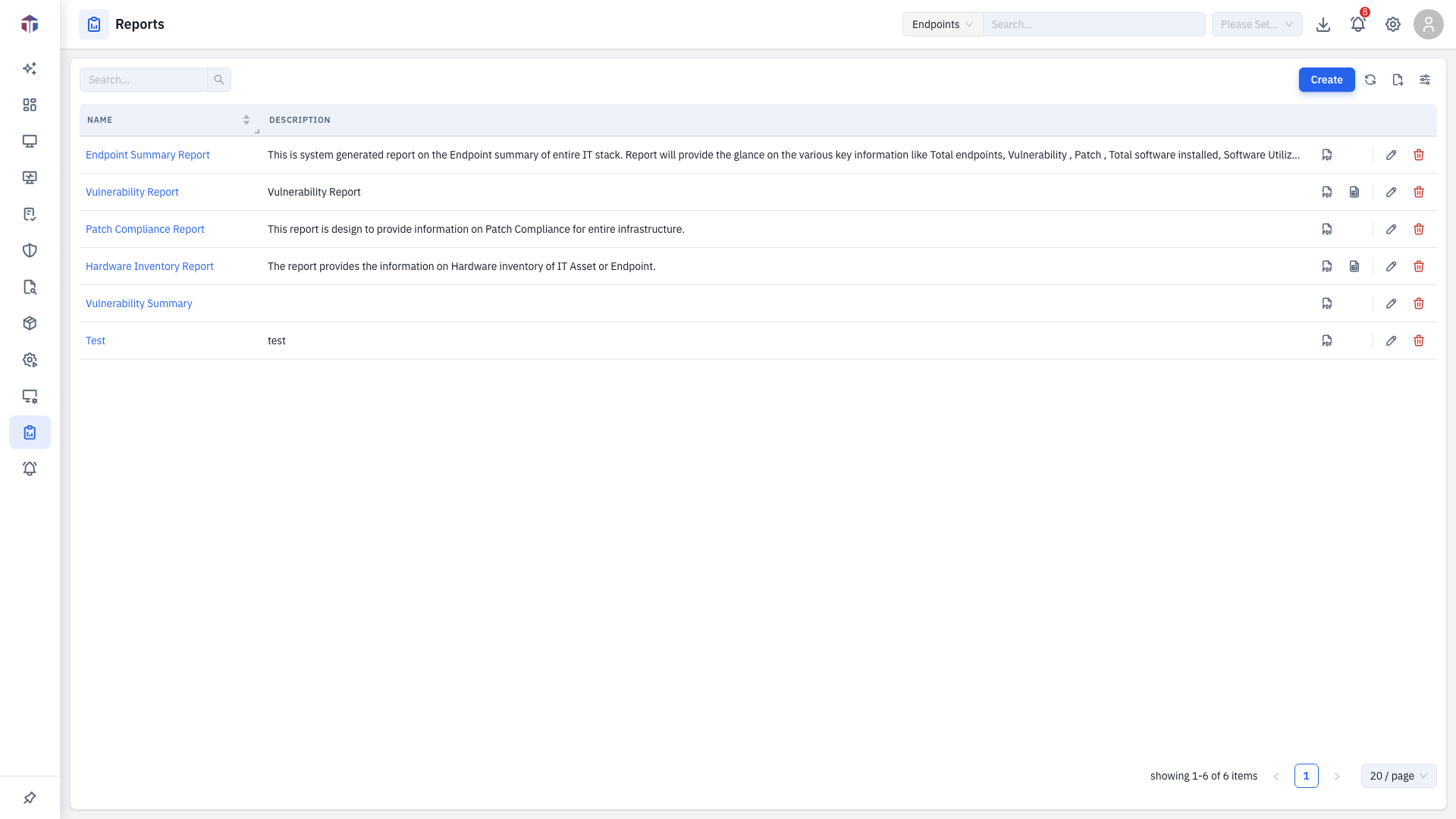The width and height of the screenshot is (1456, 819).
Task: Open the checklist document sidebar icon
Action: (30, 214)
